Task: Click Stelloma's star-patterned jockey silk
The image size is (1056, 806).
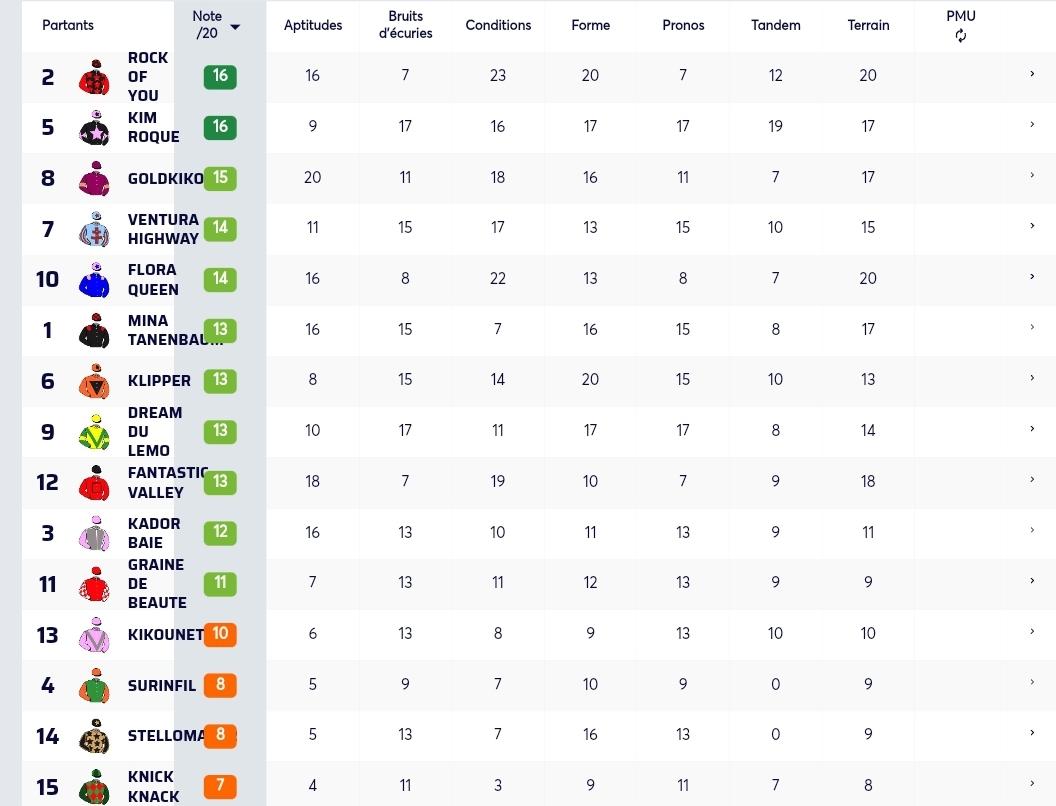Action: 94,737
